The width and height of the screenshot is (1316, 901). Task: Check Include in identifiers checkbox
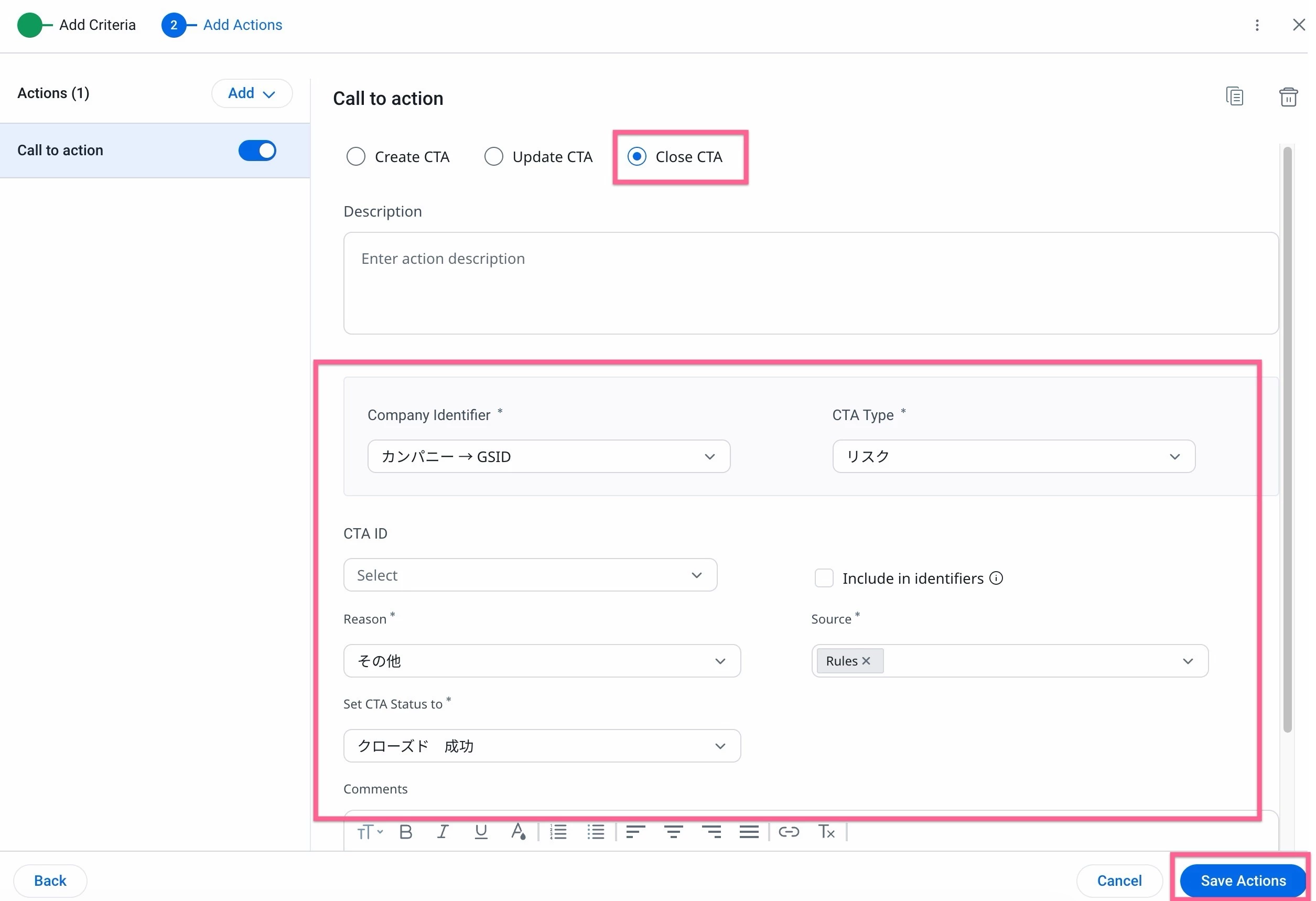[x=823, y=578]
